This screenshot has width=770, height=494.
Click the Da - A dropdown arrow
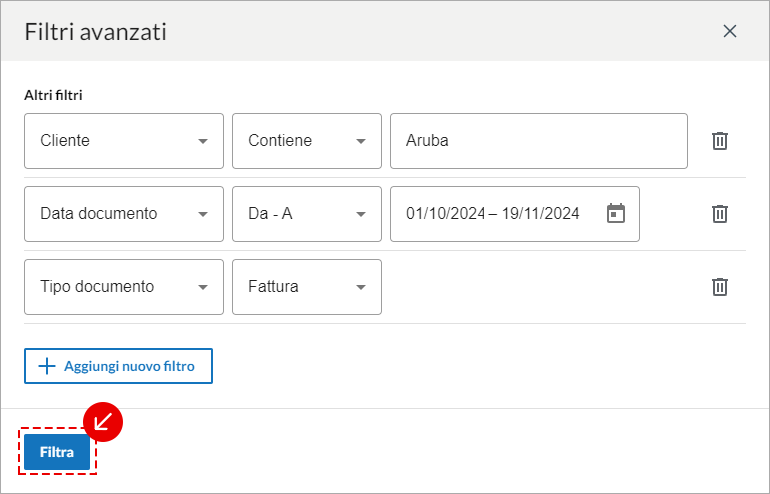[x=361, y=214]
